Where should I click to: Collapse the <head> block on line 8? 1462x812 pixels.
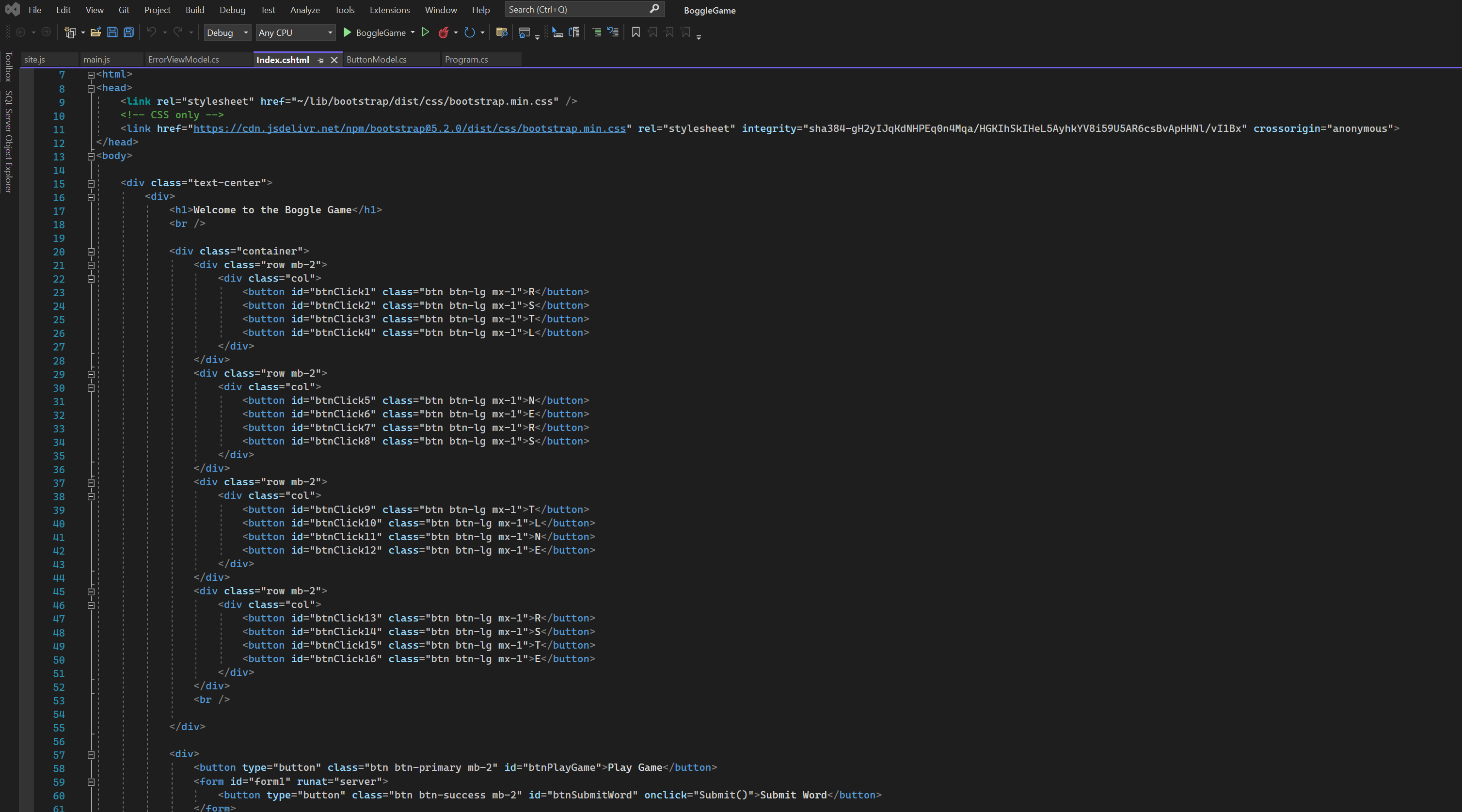(x=91, y=89)
